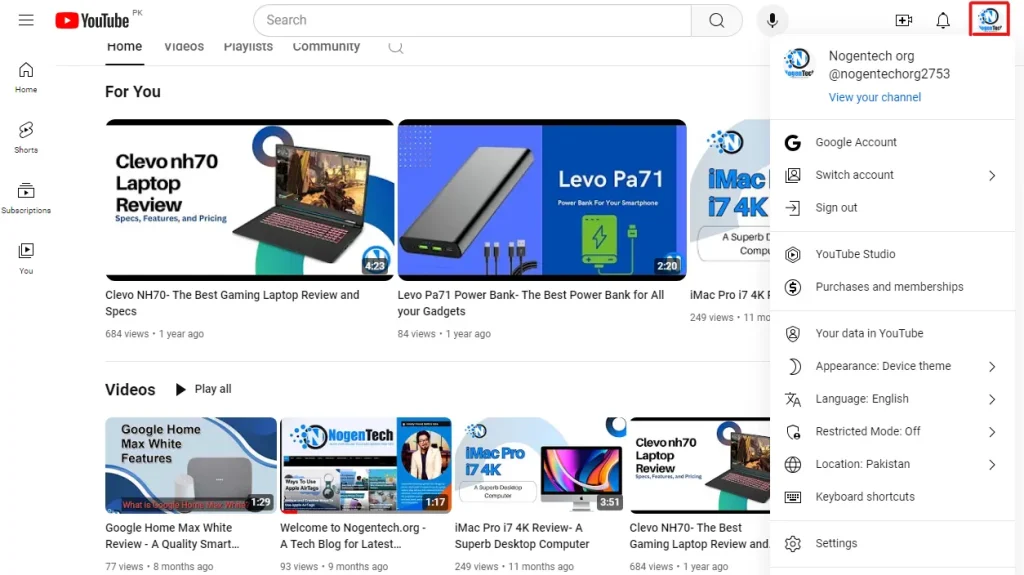Viewport: 1024px width, 575px height.
Task: Click Your data shield icon
Action: [x=793, y=333]
